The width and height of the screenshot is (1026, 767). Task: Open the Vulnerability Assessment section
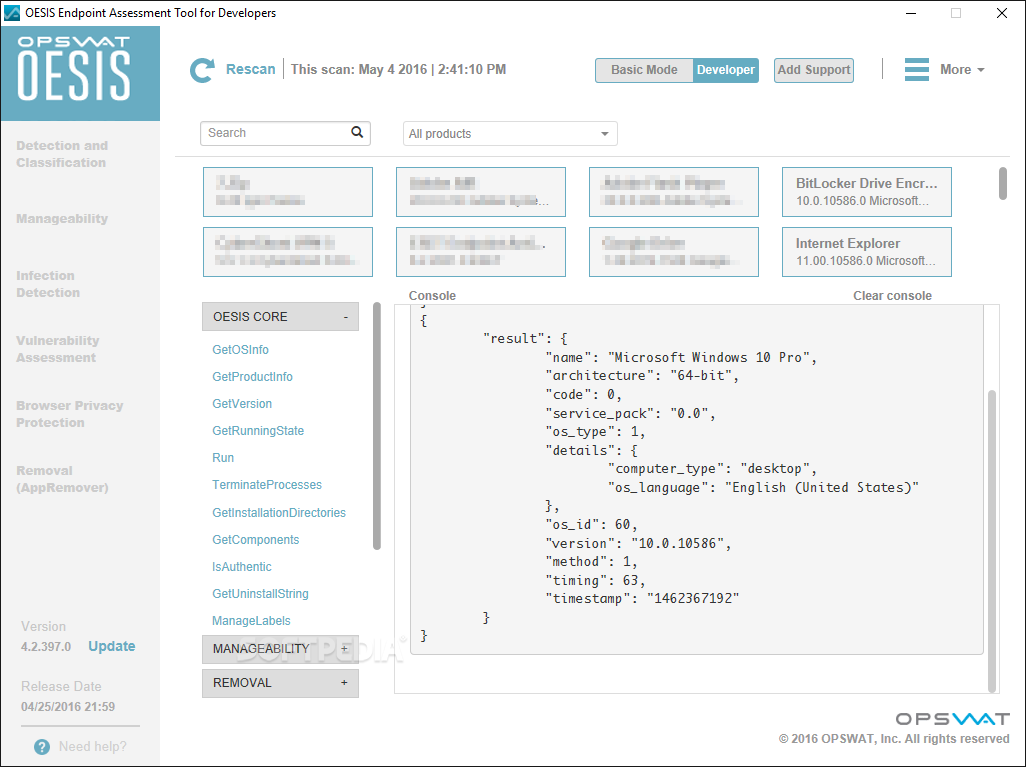[58, 349]
